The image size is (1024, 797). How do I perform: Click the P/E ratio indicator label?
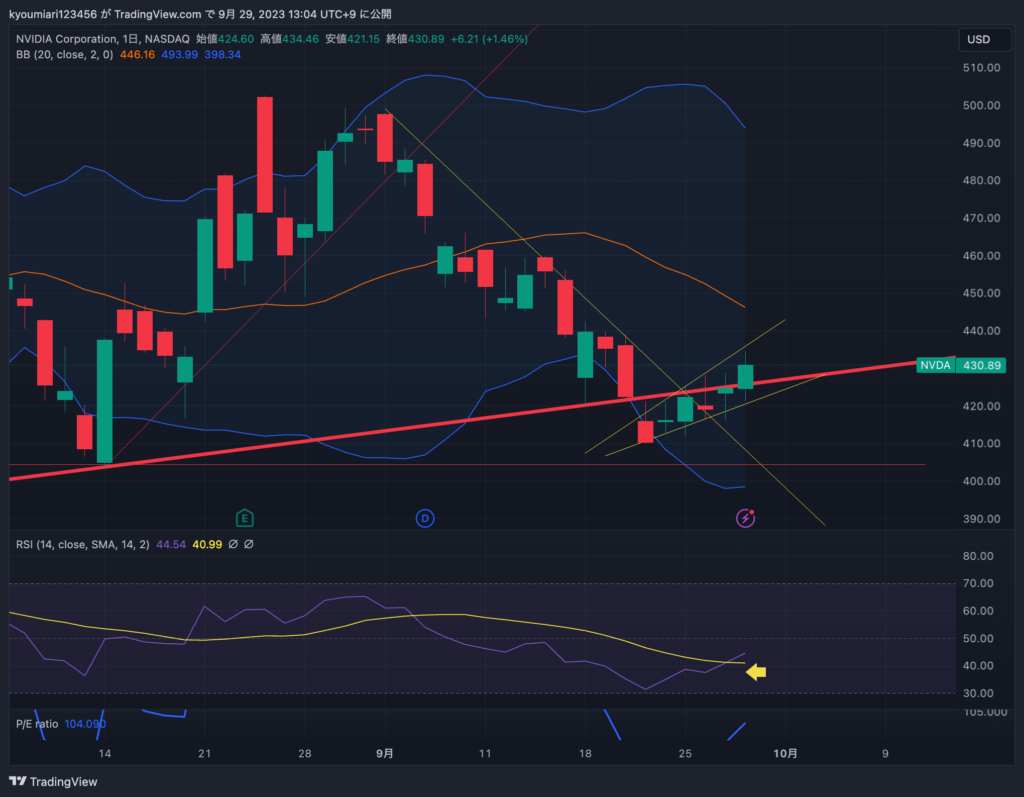point(37,724)
